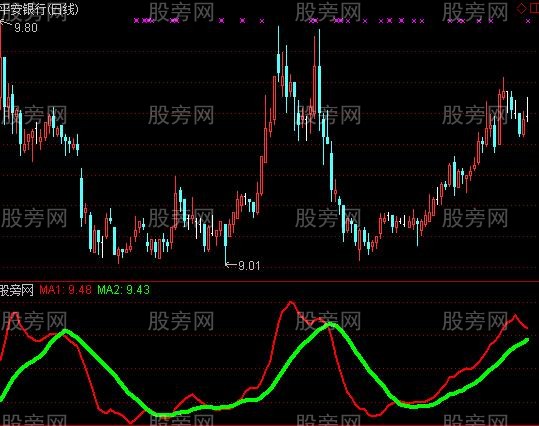Click the red square icon beside the diamond

[x=535, y=9]
